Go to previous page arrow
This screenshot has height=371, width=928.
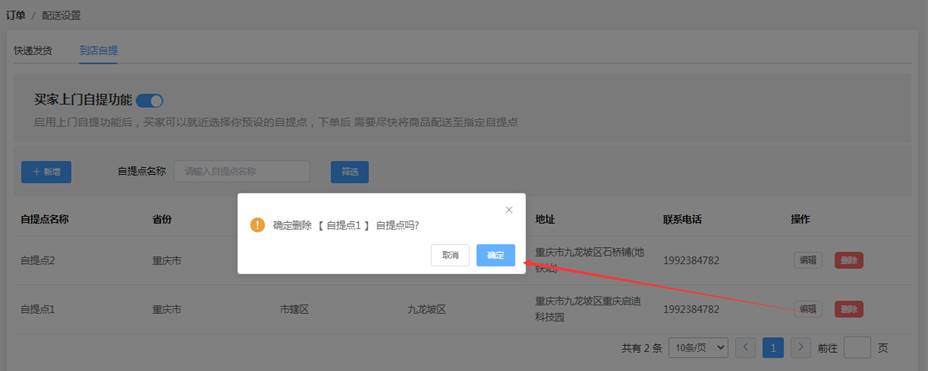click(x=746, y=348)
